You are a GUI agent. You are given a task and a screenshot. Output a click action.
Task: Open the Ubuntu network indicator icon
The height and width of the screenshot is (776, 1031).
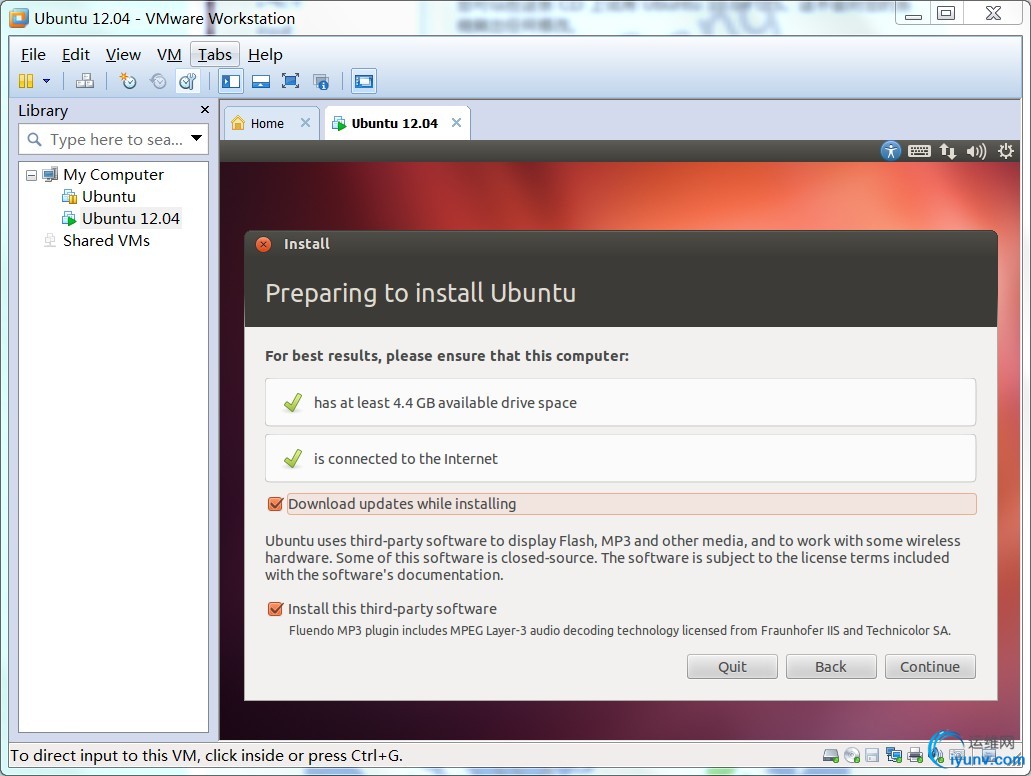tap(947, 151)
